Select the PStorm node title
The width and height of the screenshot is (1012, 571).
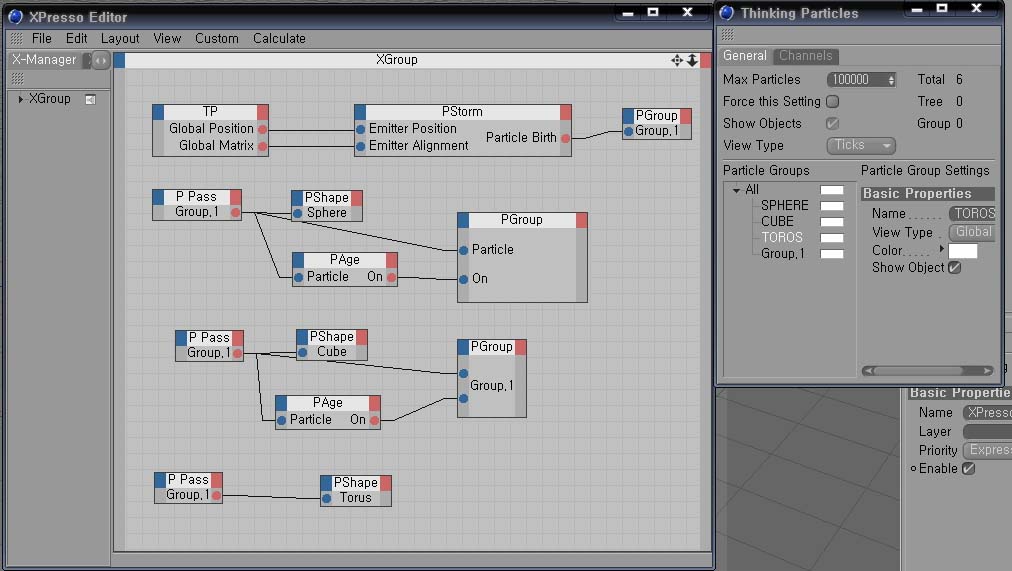click(x=462, y=112)
